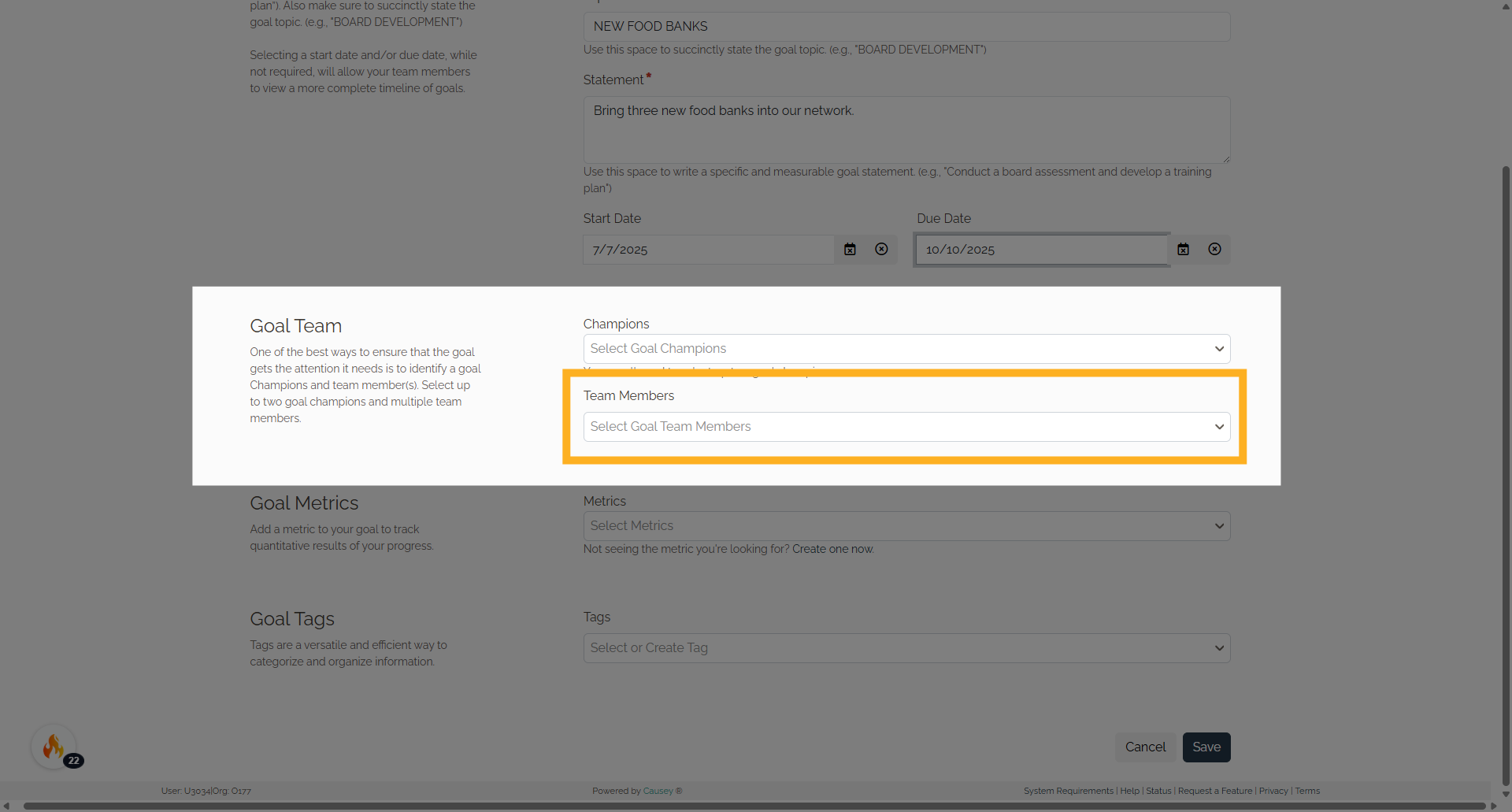The width and height of the screenshot is (1512, 812).
Task: Open the System Requirements footer link
Action: (x=1069, y=791)
